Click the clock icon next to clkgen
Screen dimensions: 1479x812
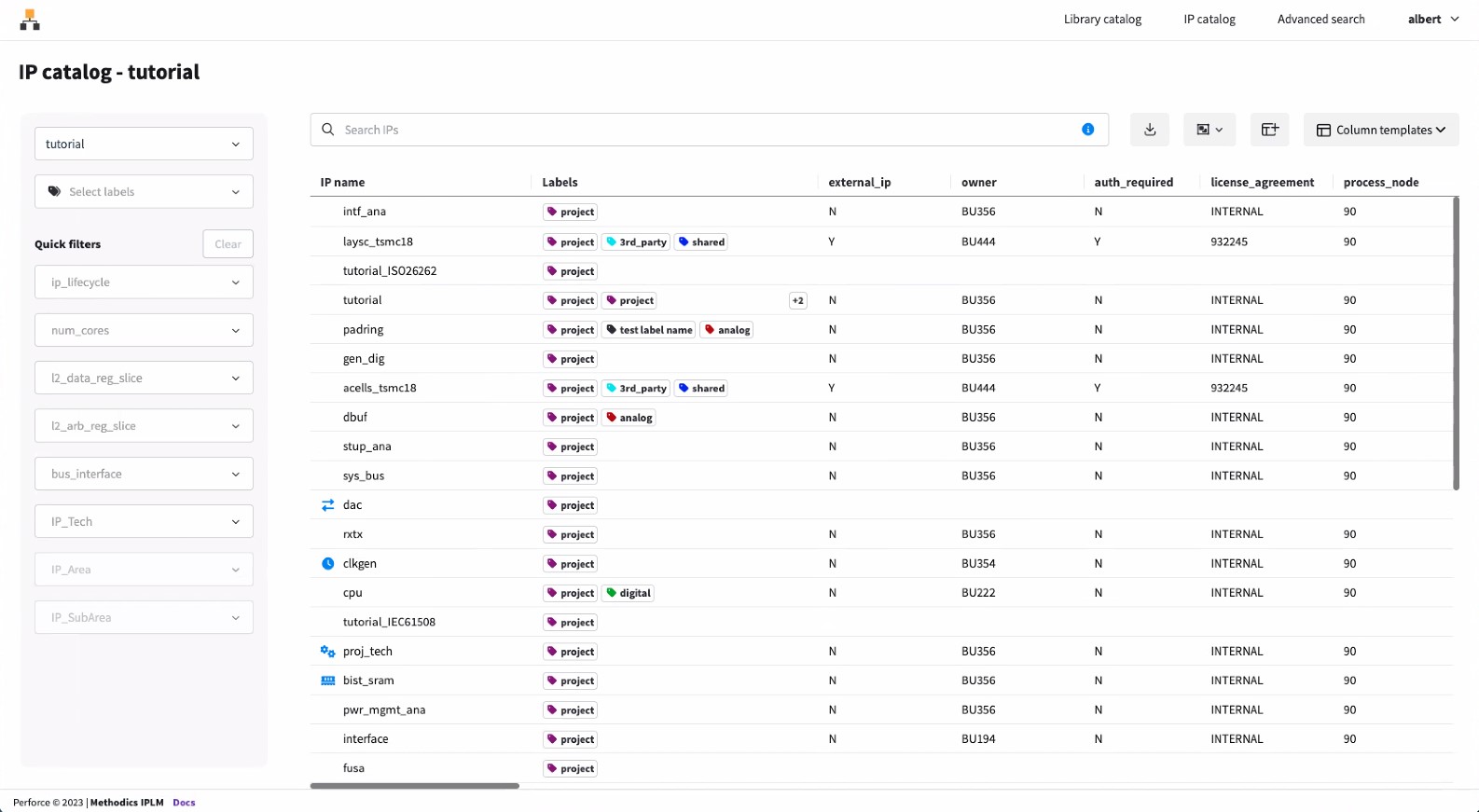pyautogui.click(x=327, y=564)
